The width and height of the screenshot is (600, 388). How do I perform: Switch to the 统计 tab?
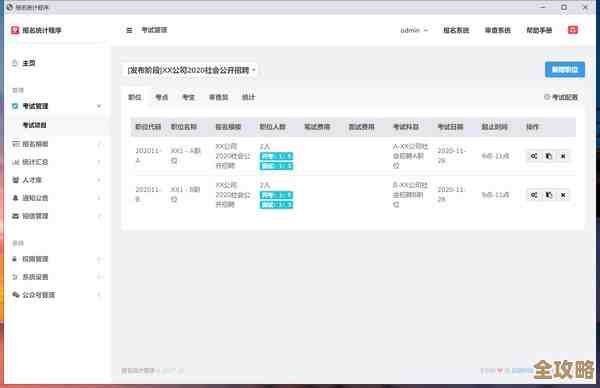[x=248, y=97]
